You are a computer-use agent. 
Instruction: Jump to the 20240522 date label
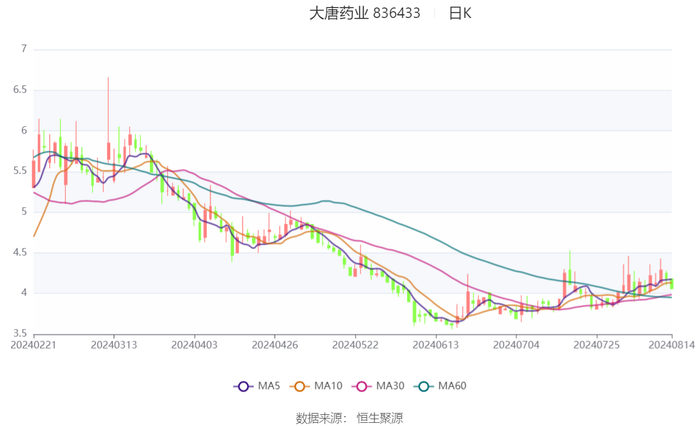tap(353, 344)
